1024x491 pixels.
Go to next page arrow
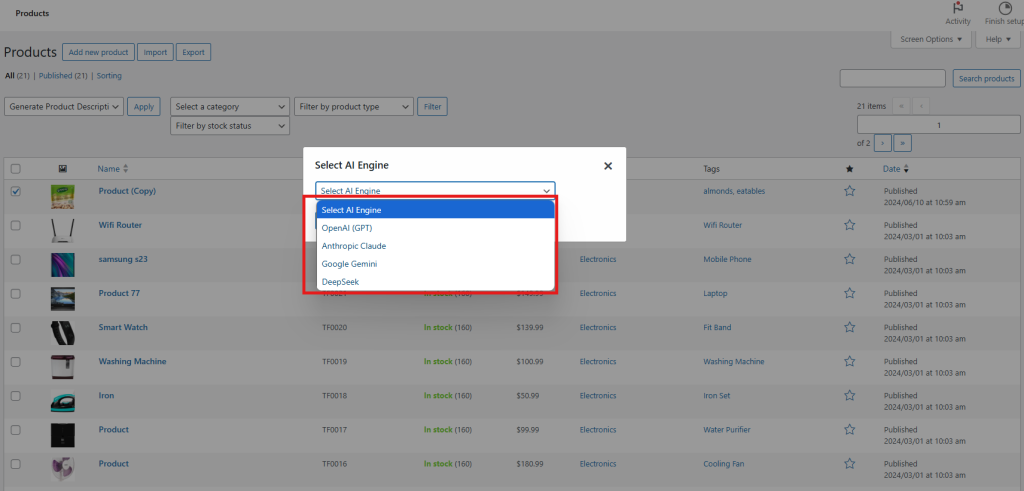click(x=882, y=143)
